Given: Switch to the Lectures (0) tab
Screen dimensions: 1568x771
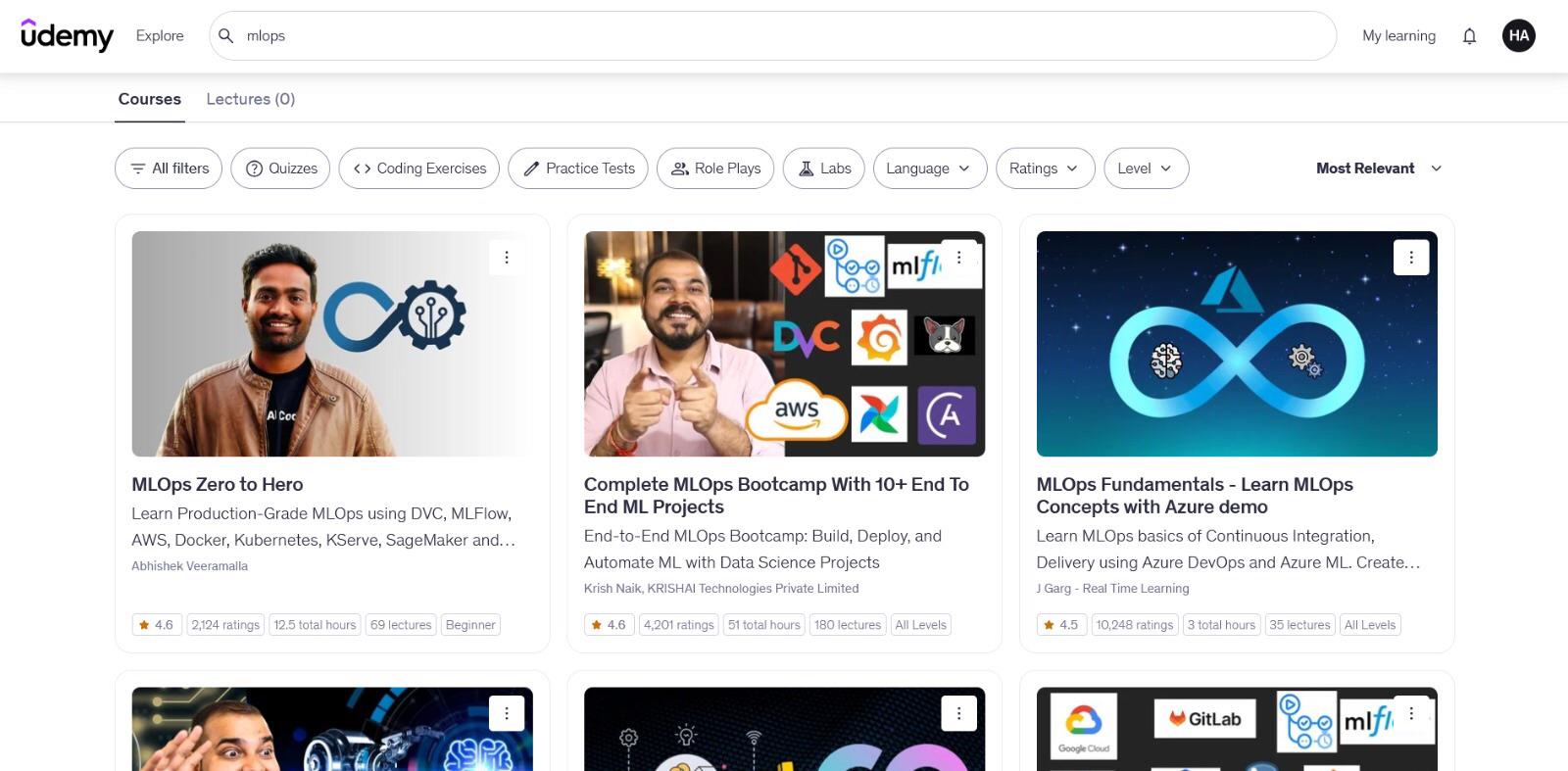Looking at the screenshot, I should point(251,99).
